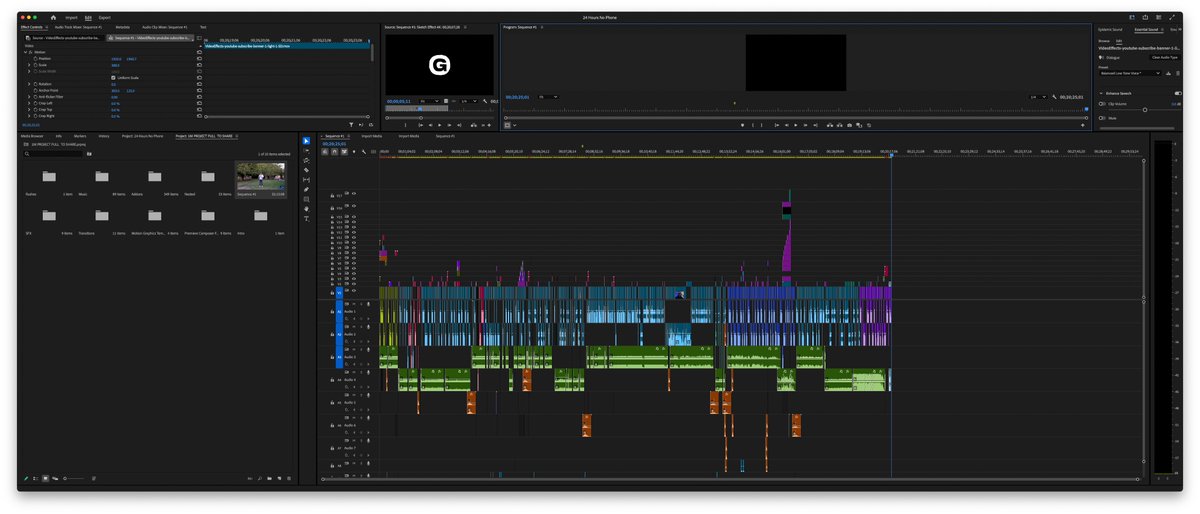Solo the Audio 1 track

(360, 304)
